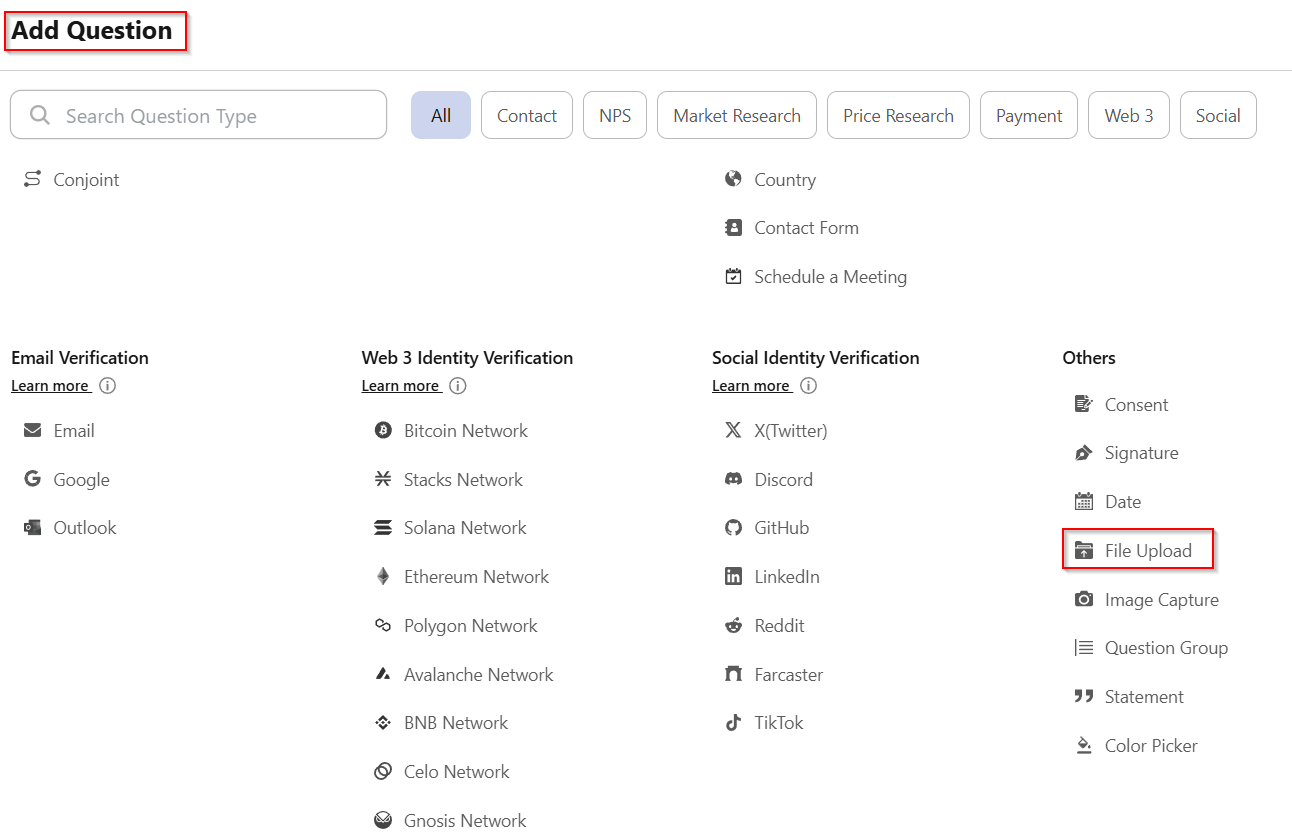The width and height of the screenshot is (1292, 838).
Task: Select the Social filter tab
Action: 1218,115
